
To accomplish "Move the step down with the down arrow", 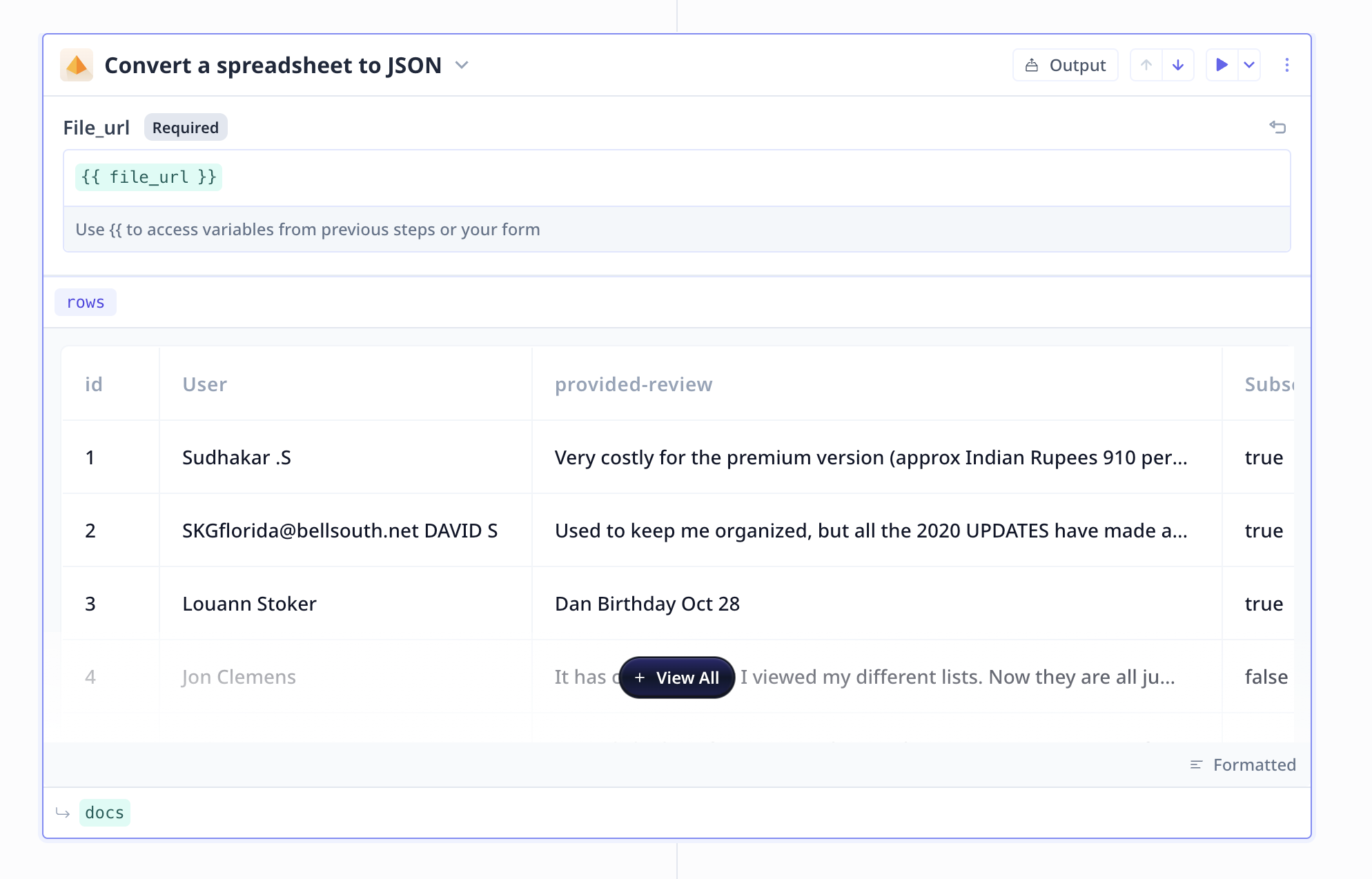I will [1178, 64].
